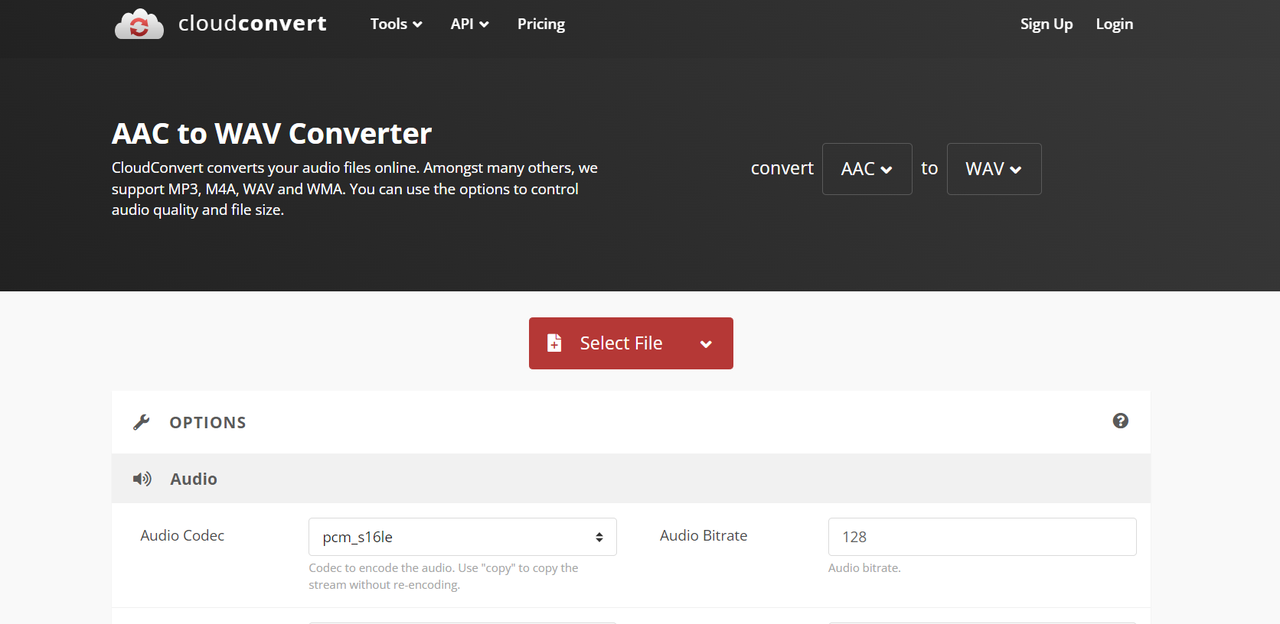Click the cloudconvert brand name text

252,23
